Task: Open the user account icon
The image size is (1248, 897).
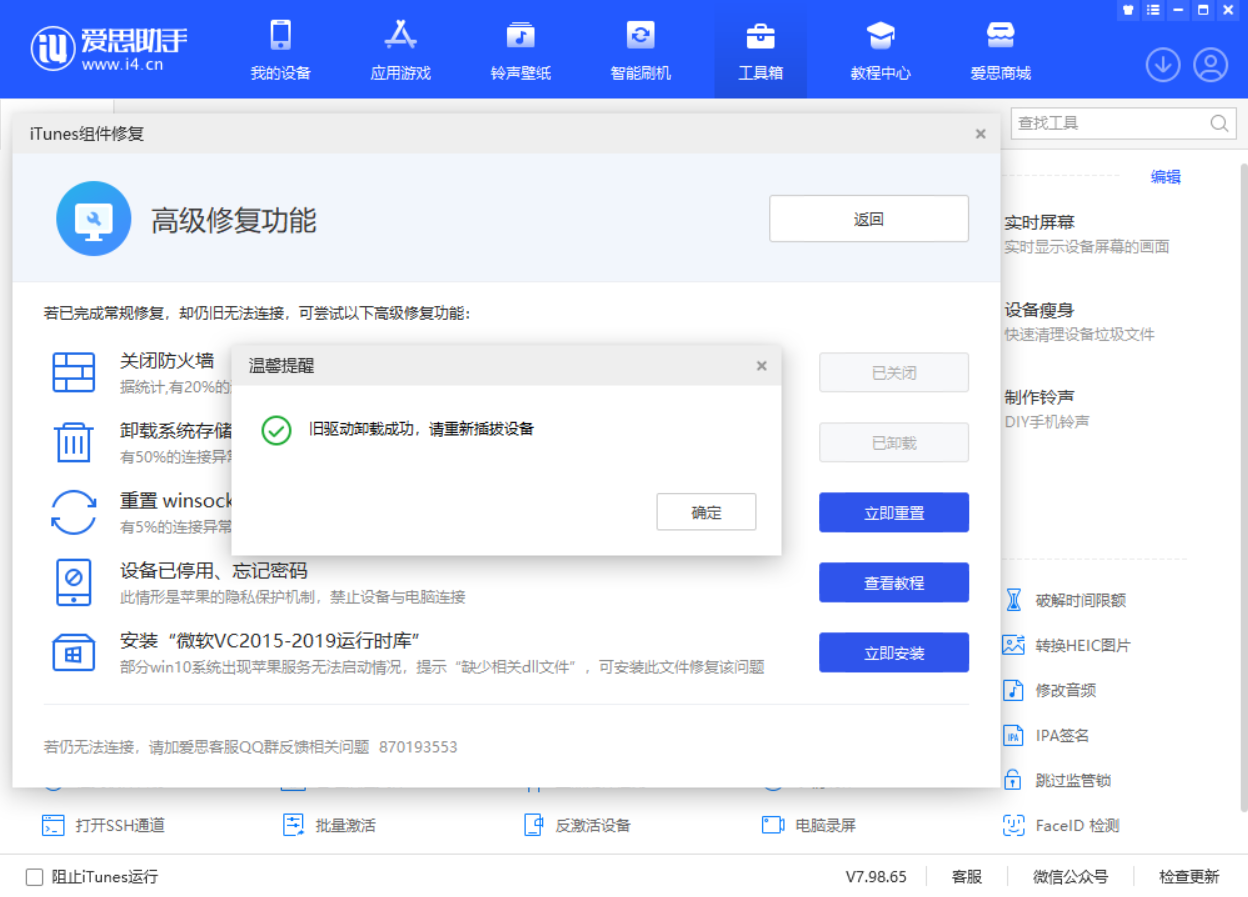Action: (x=1211, y=64)
